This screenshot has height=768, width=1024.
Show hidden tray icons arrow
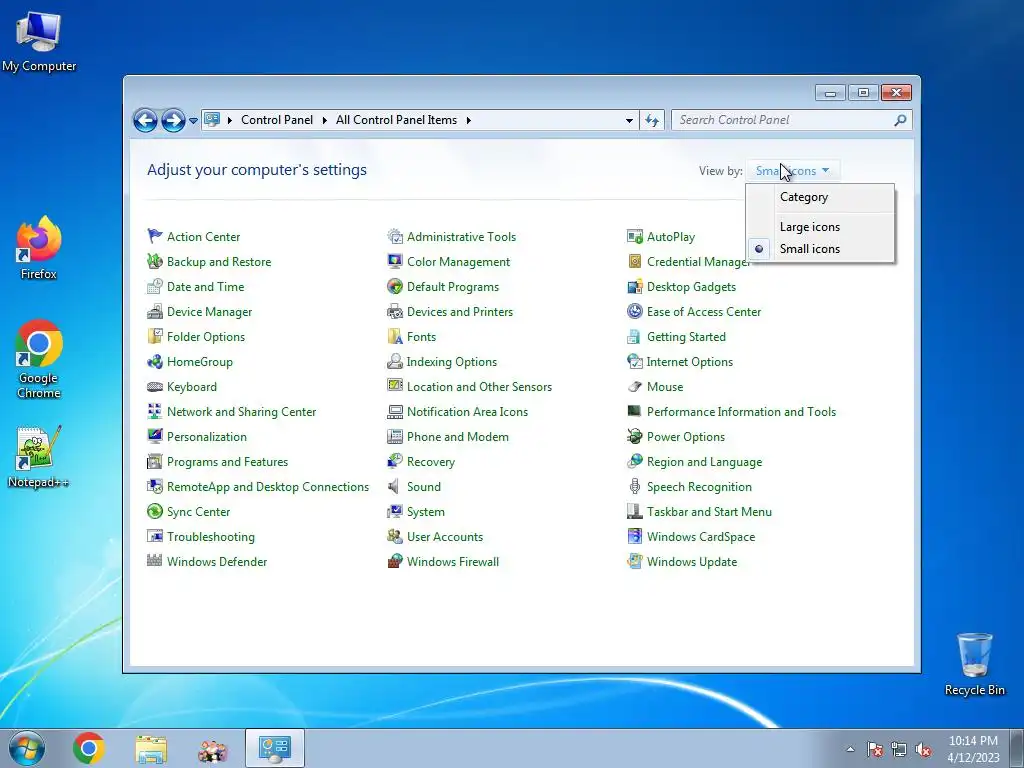[850, 749]
